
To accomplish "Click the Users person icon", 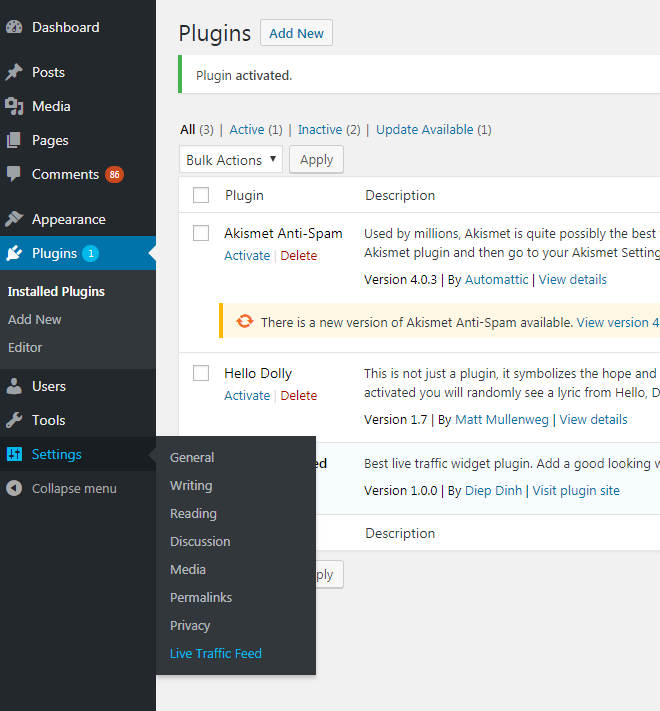I will point(14,386).
